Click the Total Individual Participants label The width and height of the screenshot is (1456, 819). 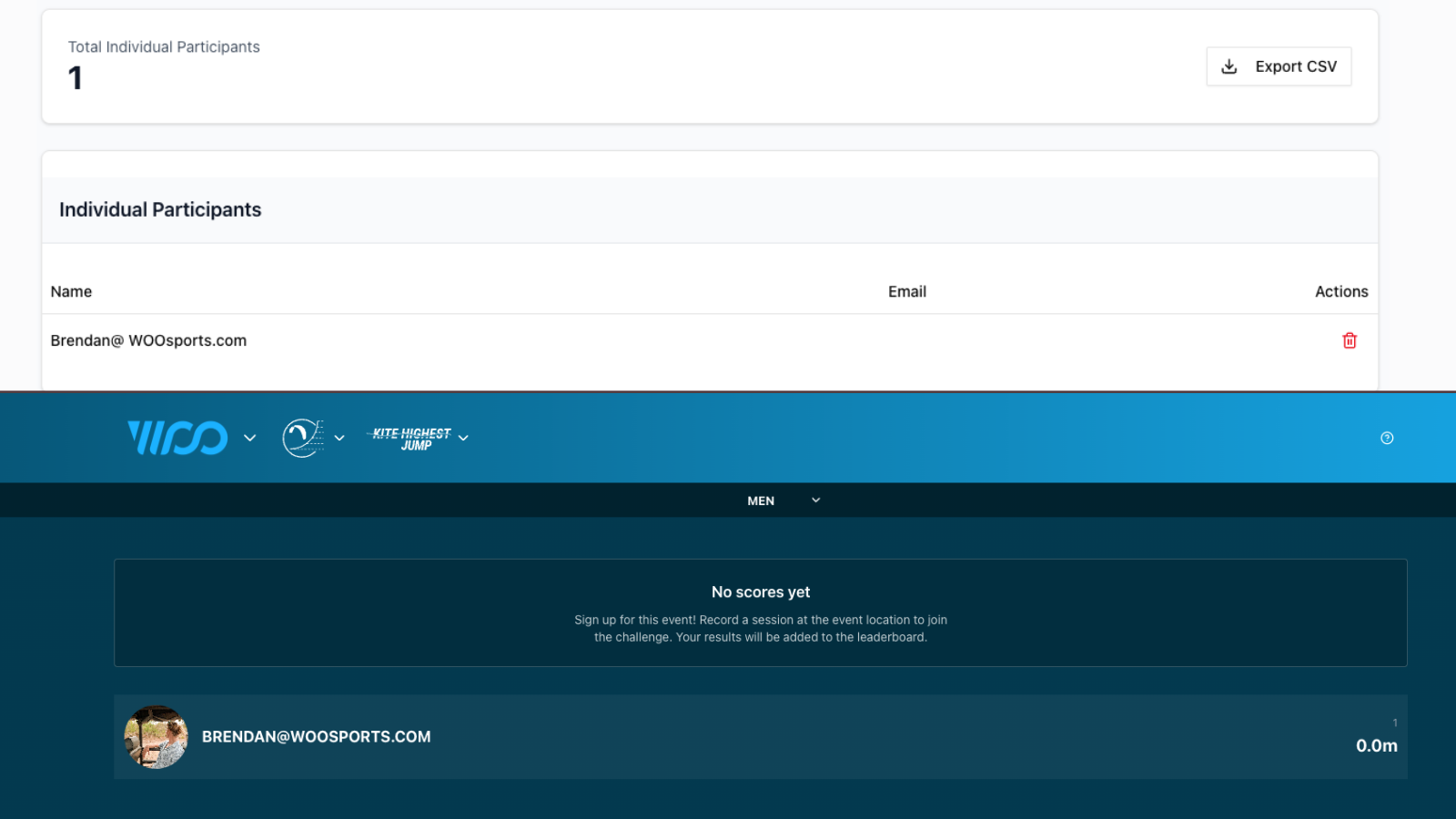164,46
